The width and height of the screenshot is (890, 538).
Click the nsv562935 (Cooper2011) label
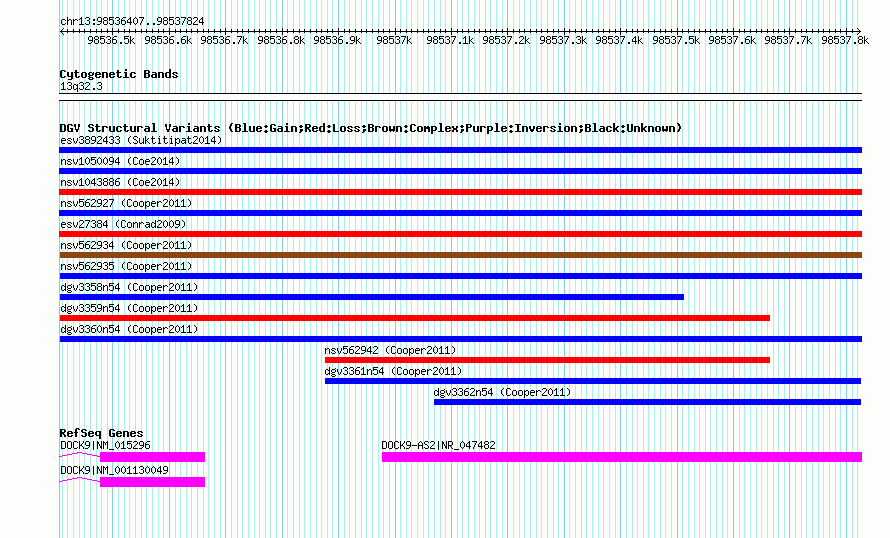click(126, 266)
